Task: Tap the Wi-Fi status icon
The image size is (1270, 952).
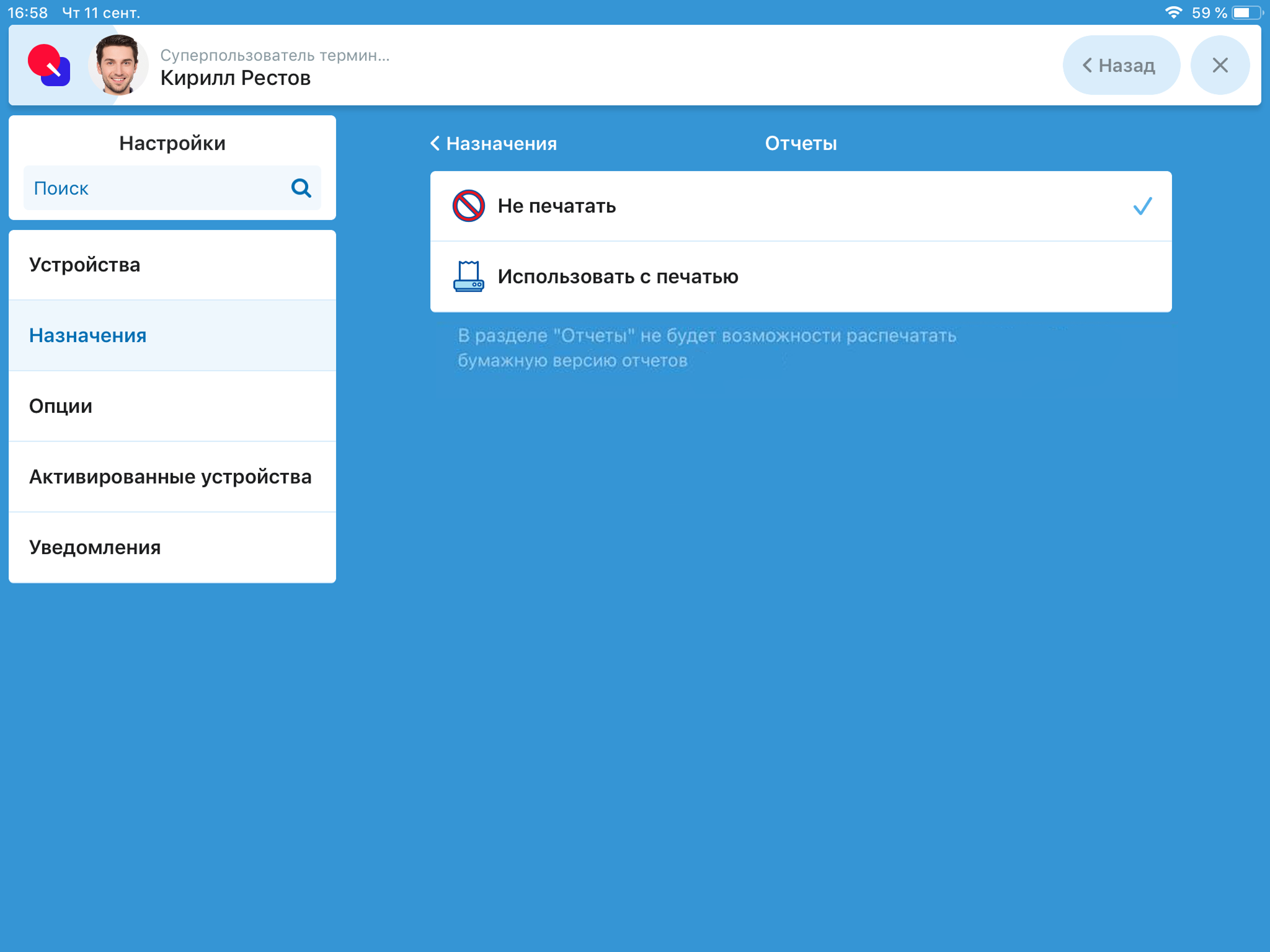Action: pyautogui.click(x=1173, y=12)
